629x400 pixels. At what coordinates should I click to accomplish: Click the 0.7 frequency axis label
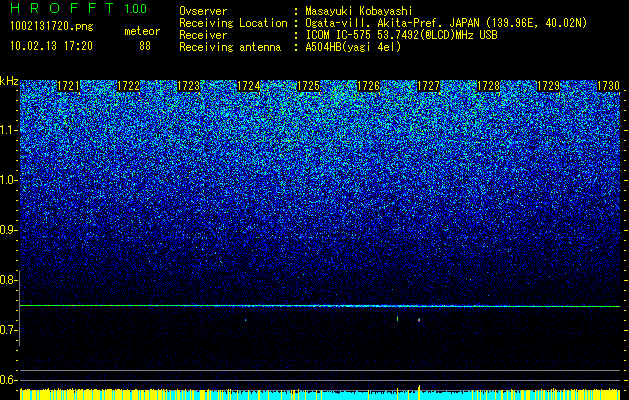pos(8,330)
